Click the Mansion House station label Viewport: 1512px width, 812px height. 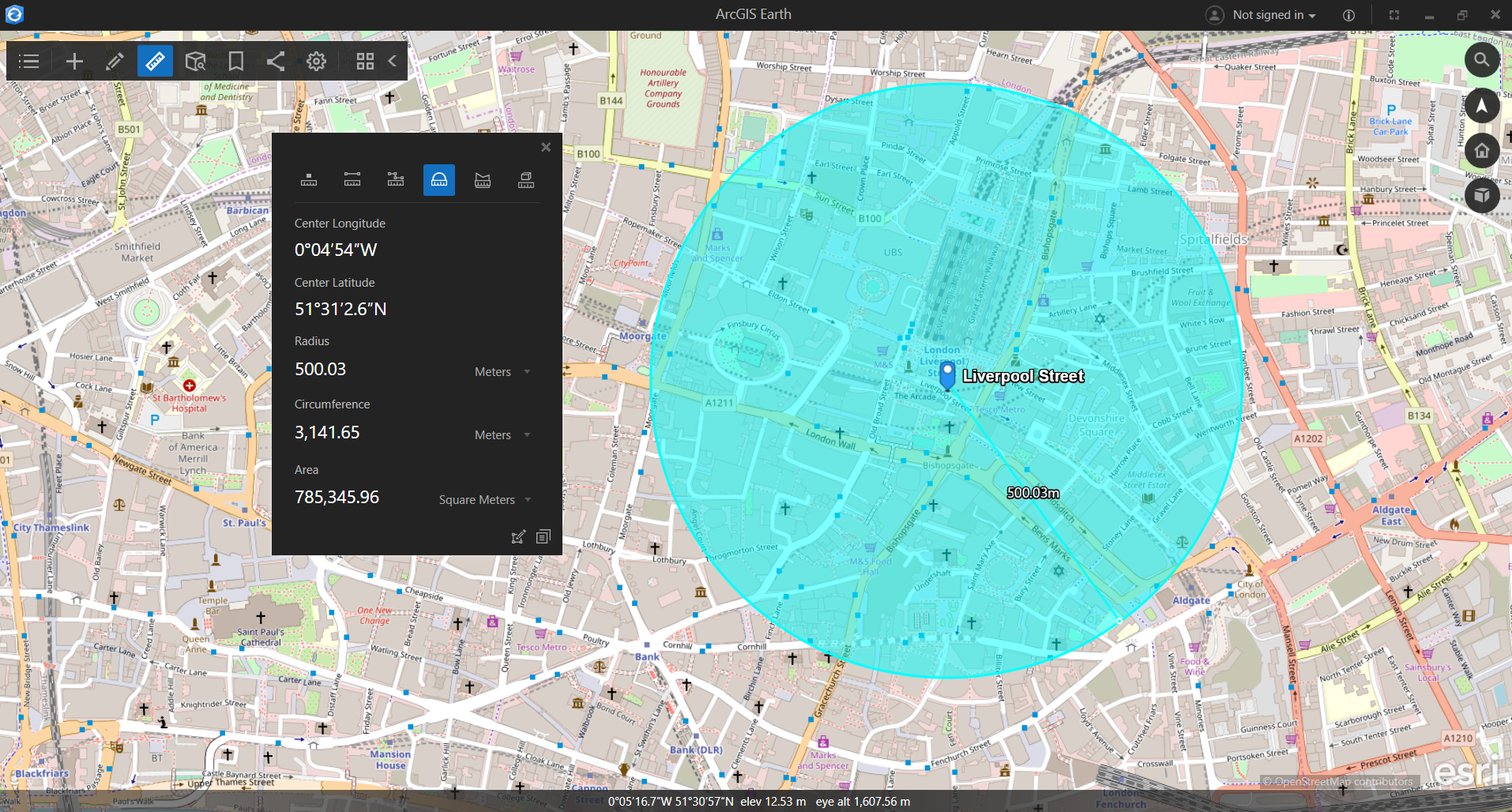(x=390, y=760)
